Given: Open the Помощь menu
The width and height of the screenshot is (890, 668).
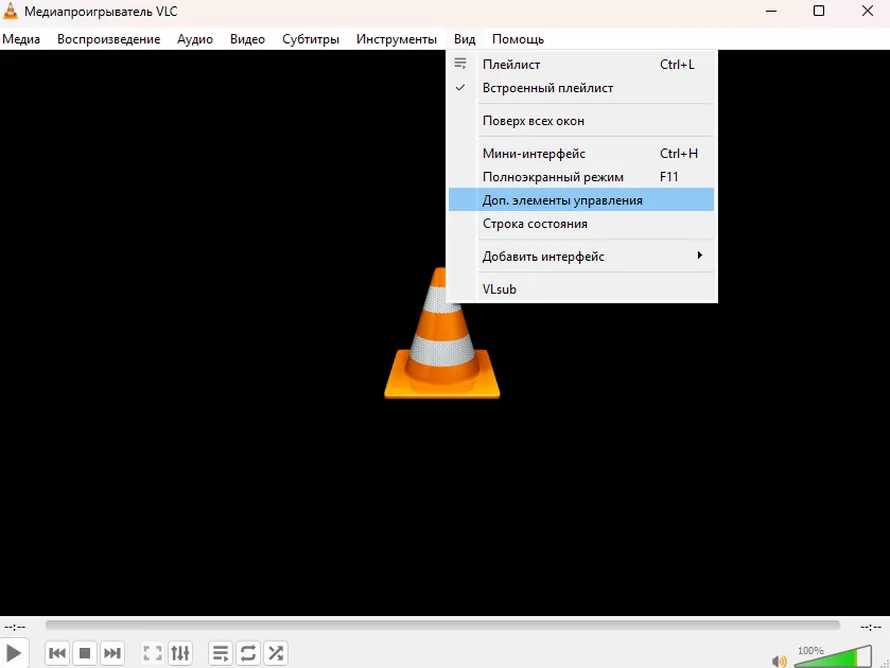Looking at the screenshot, I should click(518, 39).
